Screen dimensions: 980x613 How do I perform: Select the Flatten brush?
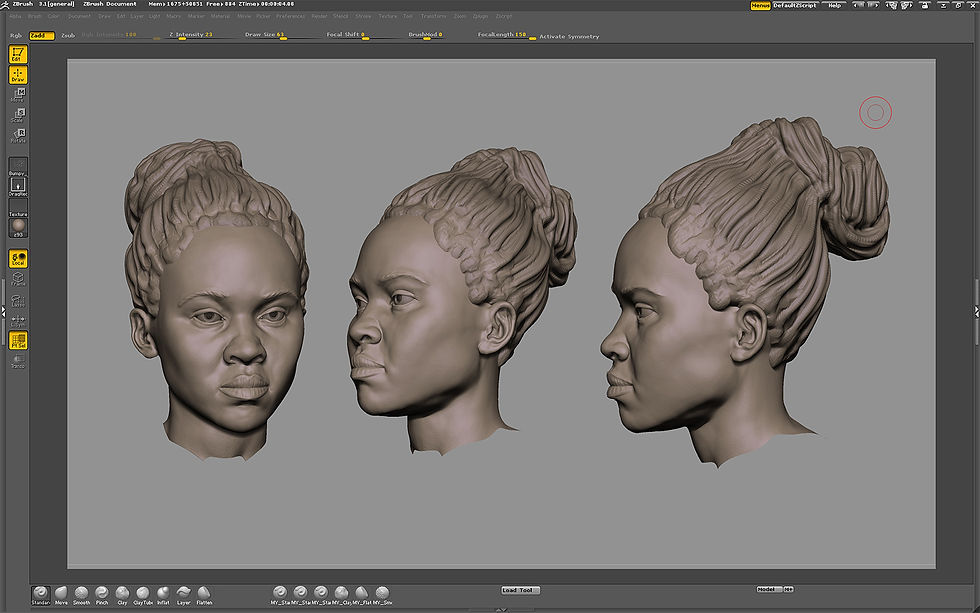(204, 593)
